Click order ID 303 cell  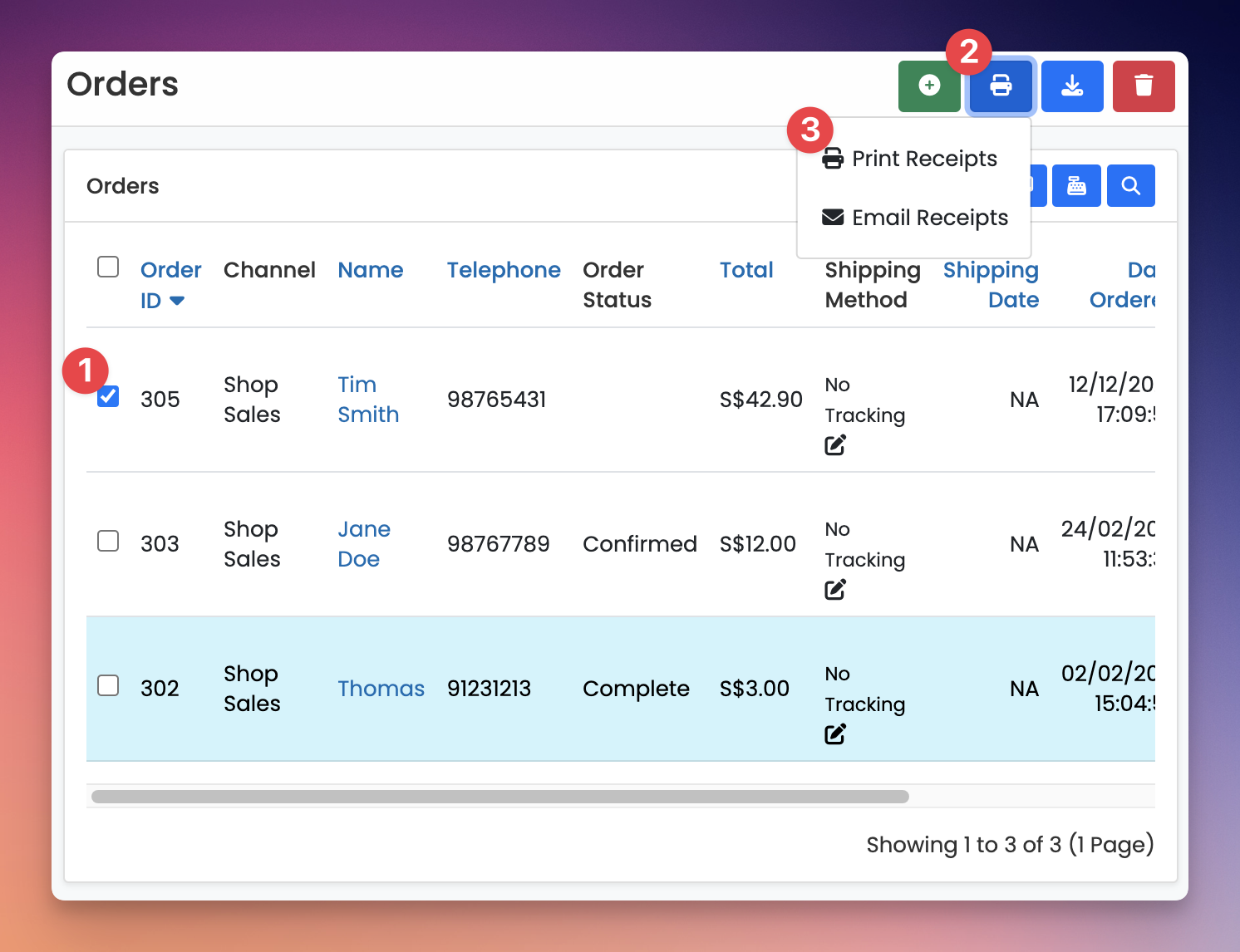(160, 544)
